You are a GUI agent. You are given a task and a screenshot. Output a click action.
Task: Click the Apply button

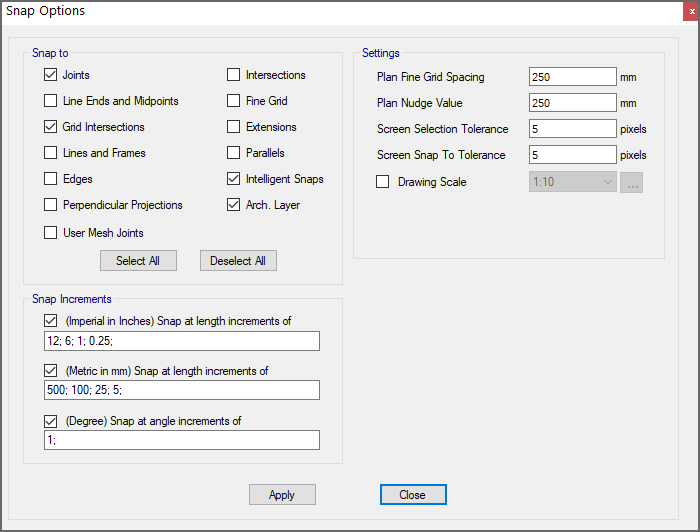(x=282, y=495)
